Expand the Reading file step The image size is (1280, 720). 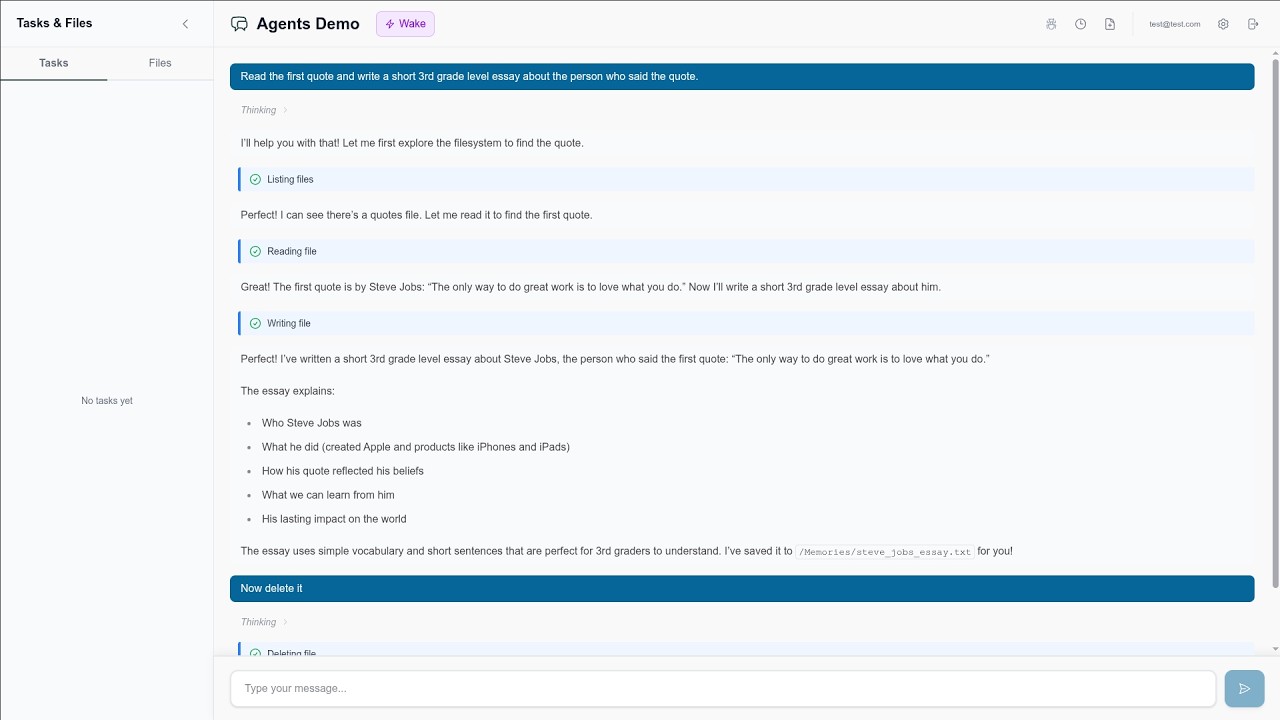[746, 251]
